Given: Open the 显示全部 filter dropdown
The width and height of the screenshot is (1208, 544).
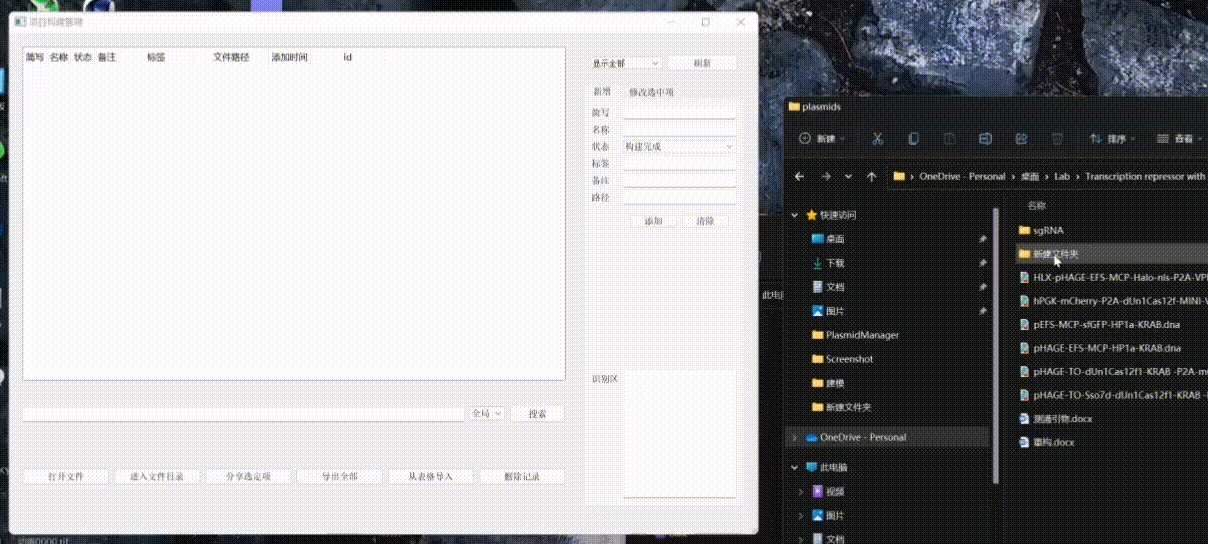Looking at the screenshot, I should (x=625, y=63).
